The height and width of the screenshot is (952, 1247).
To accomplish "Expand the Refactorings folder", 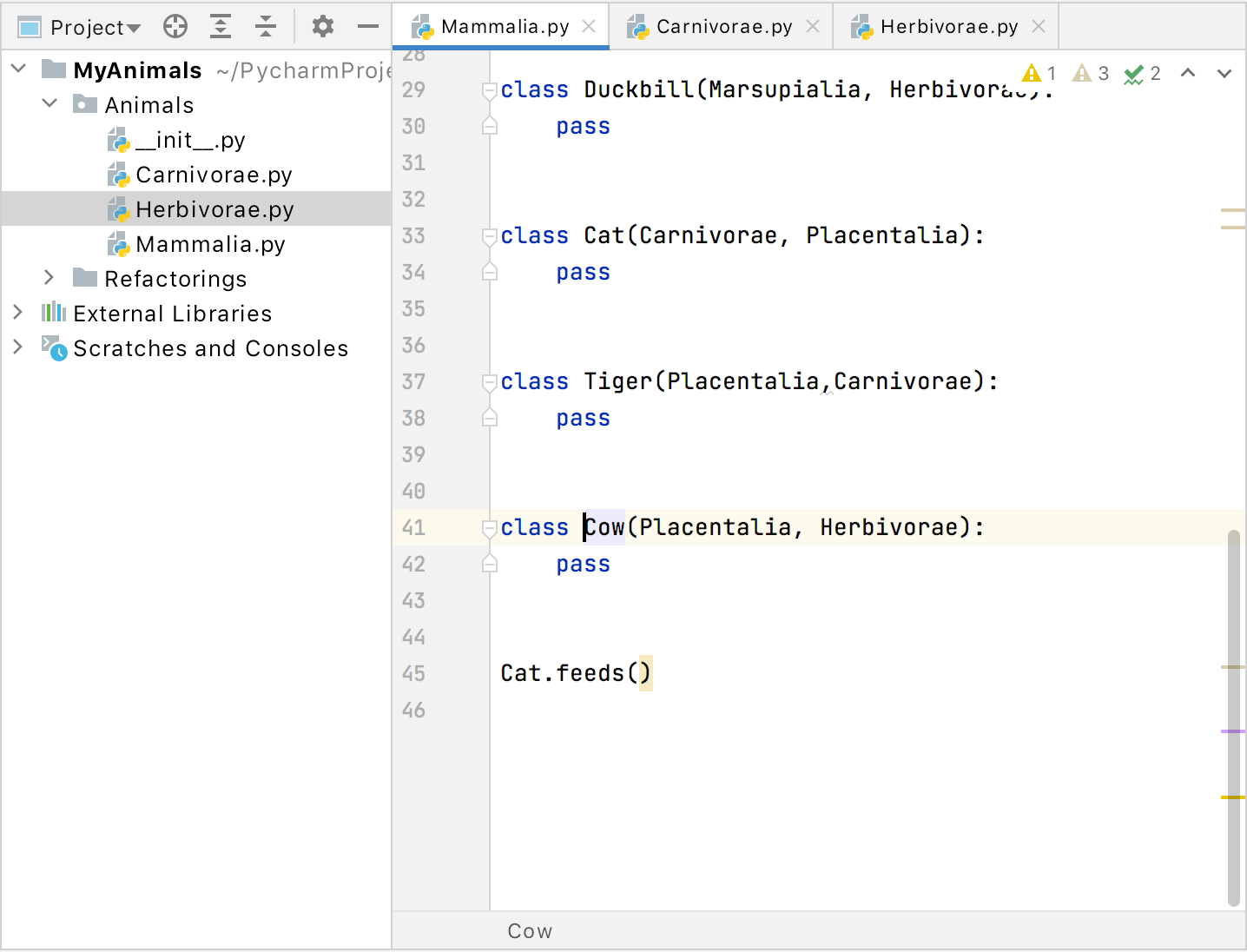I will click(49, 278).
